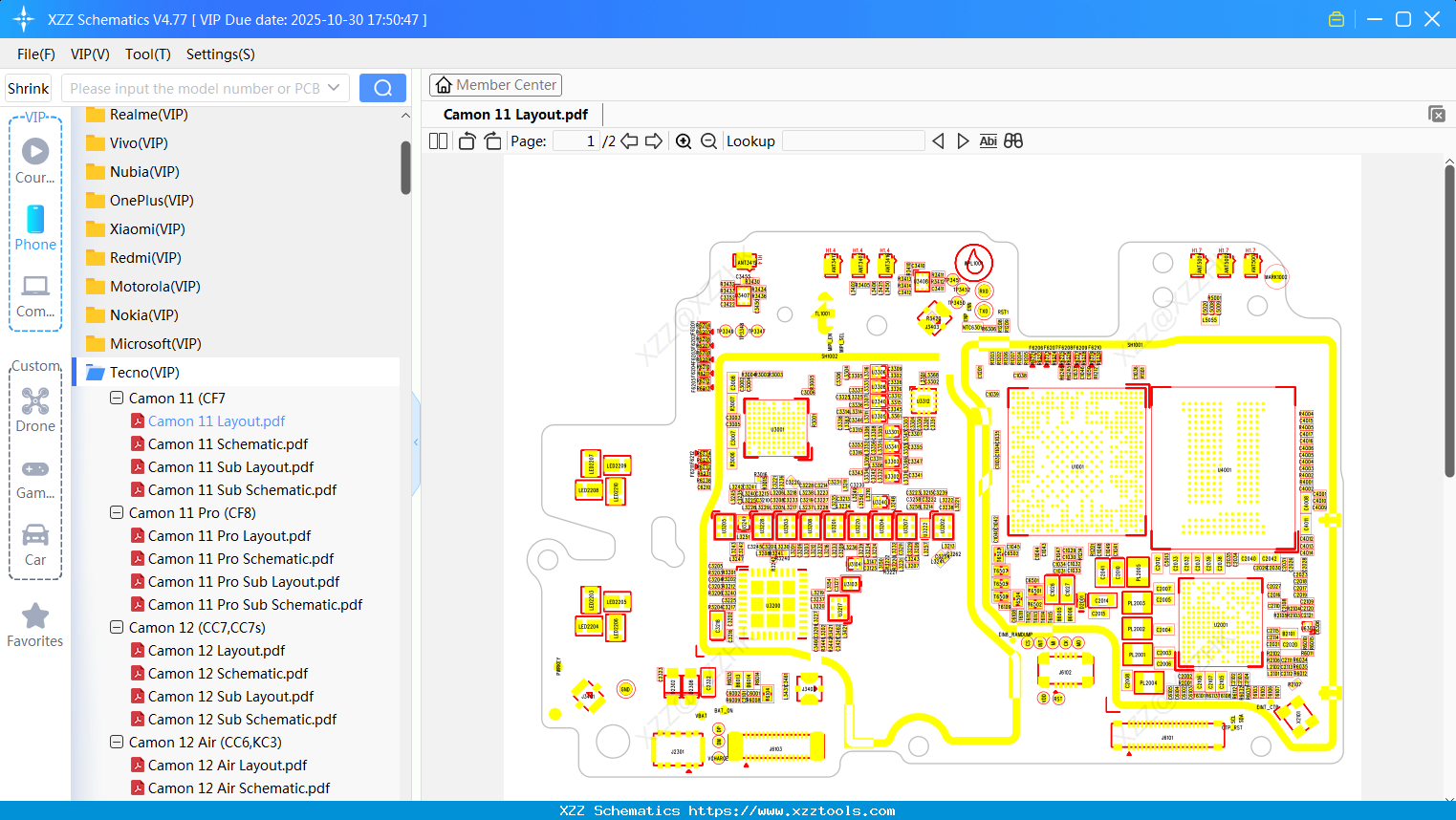Click the file tree vertical scrollbar
This screenshot has height=820, width=1456.
click(x=405, y=167)
